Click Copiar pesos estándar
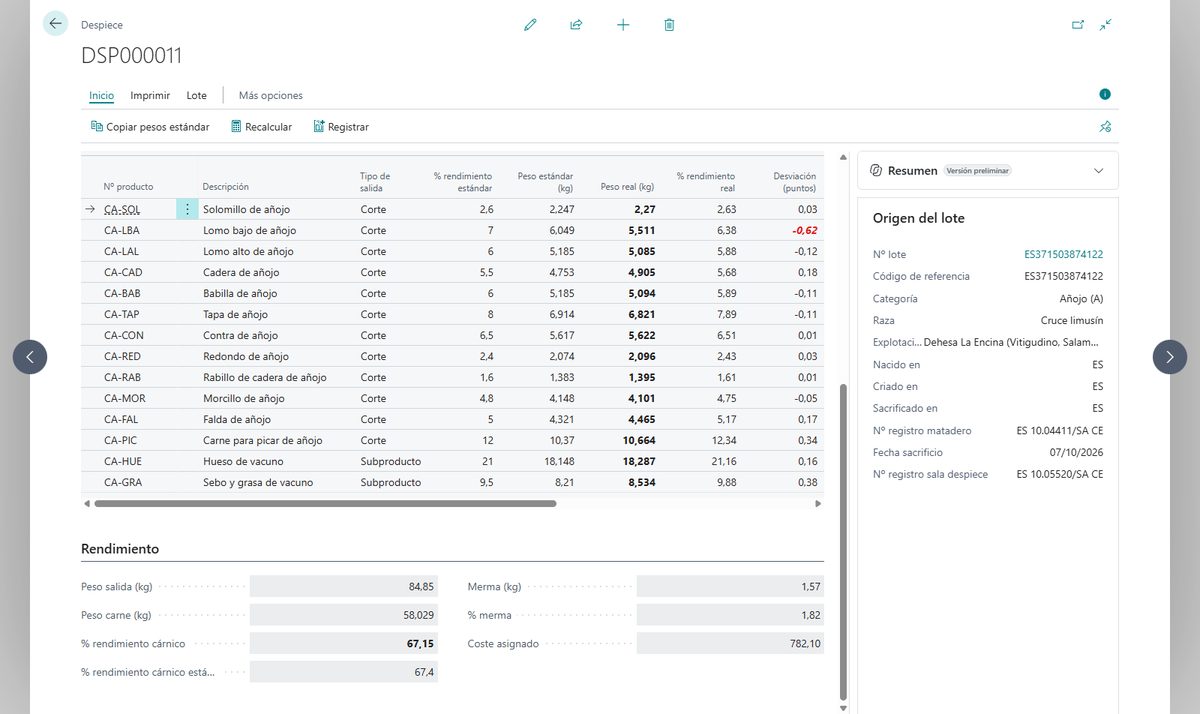This screenshot has height=714, width=1200. [x=150, y=127]
